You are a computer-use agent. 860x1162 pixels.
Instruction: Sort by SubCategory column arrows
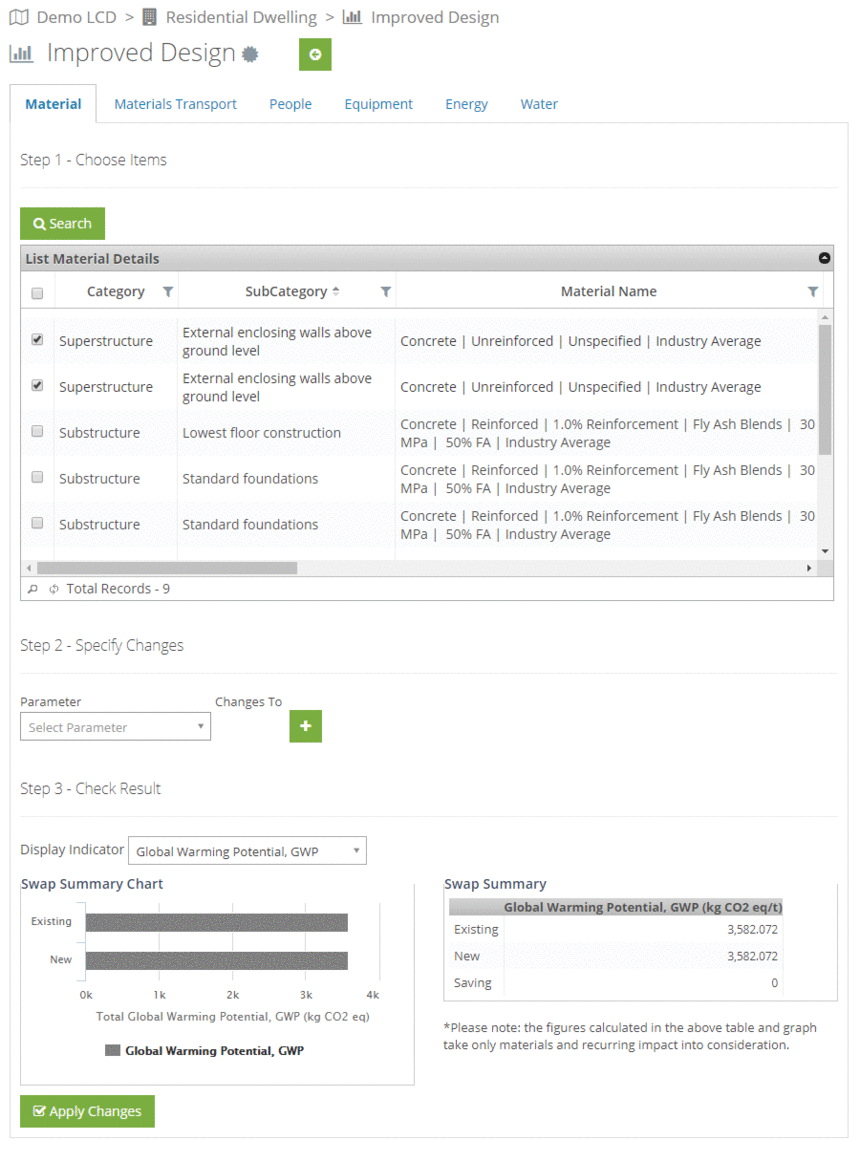point(336,291)
